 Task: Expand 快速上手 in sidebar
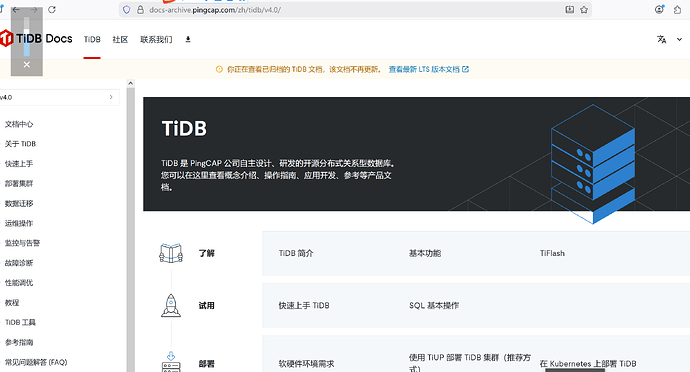19,164
